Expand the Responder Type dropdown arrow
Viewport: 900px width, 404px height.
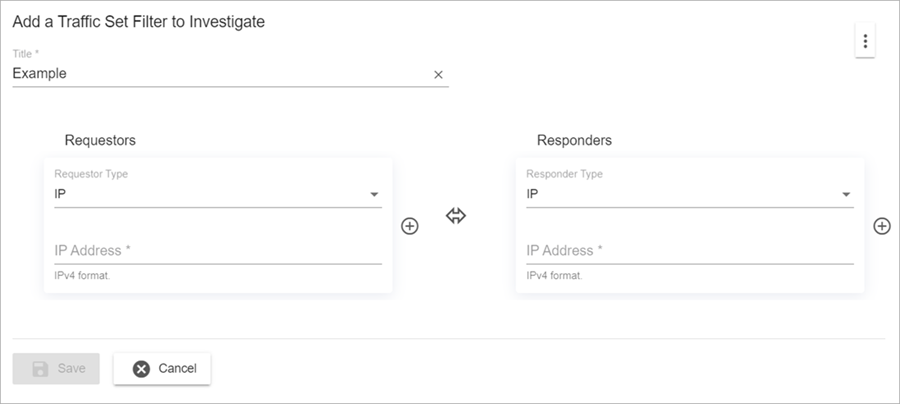coord(846,194)
